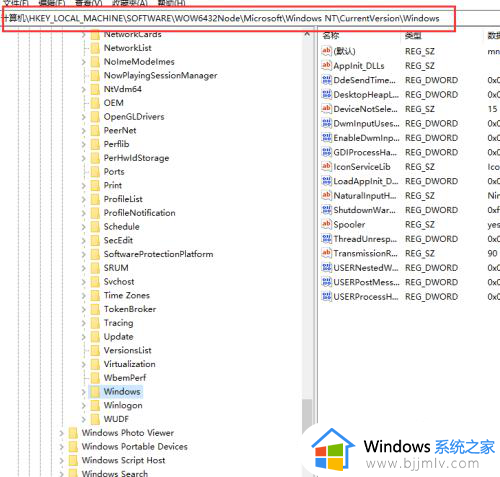Expand the NtVdm64 key
Screen dimensions: 500x477
point(83,89)
